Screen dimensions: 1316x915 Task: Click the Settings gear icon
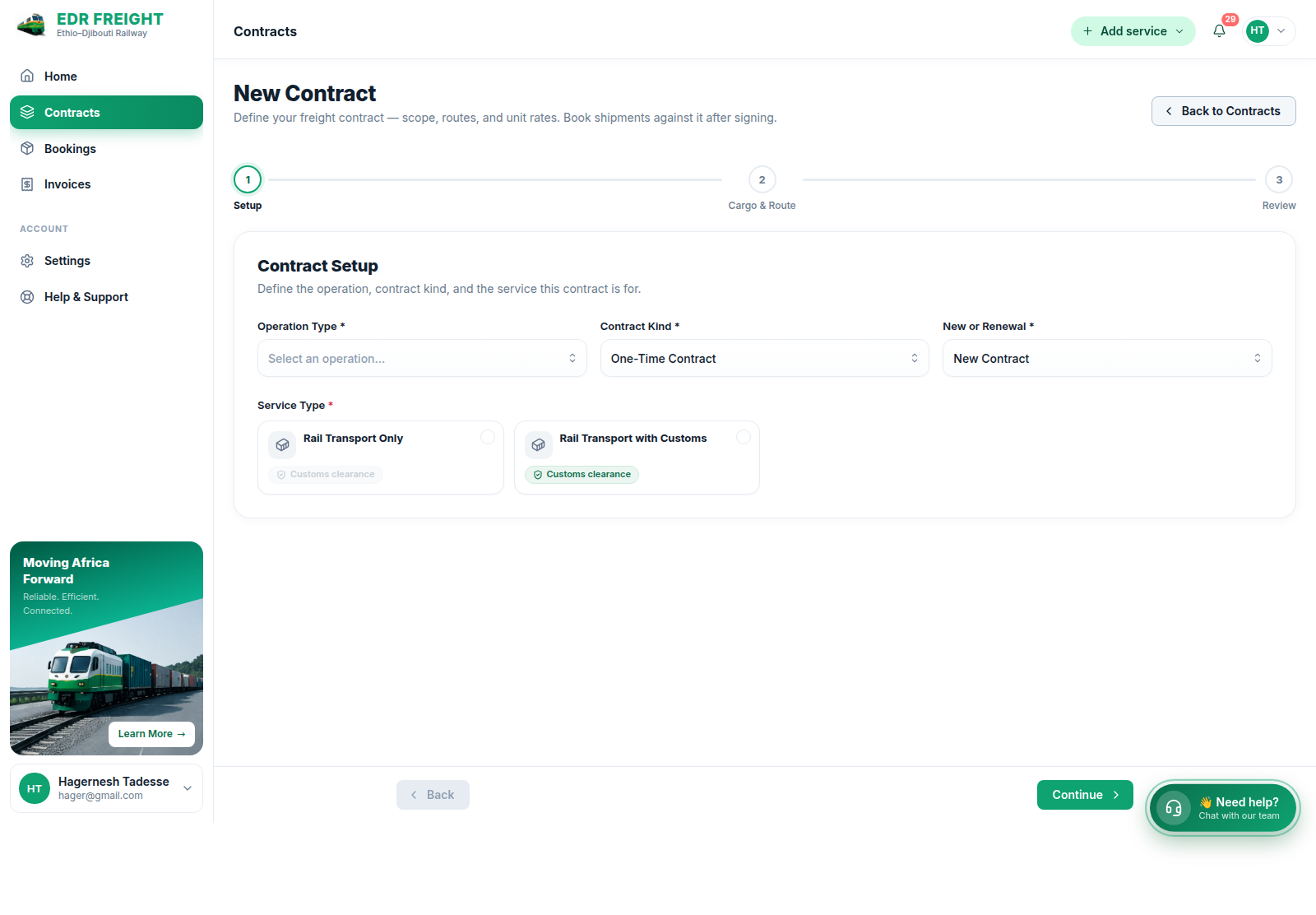point(27,261)
